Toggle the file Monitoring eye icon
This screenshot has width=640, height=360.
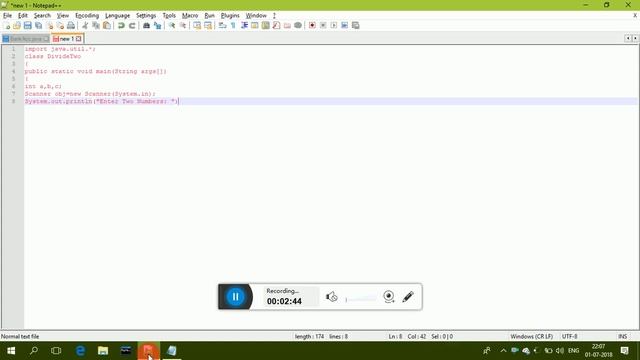click(298, 25)
